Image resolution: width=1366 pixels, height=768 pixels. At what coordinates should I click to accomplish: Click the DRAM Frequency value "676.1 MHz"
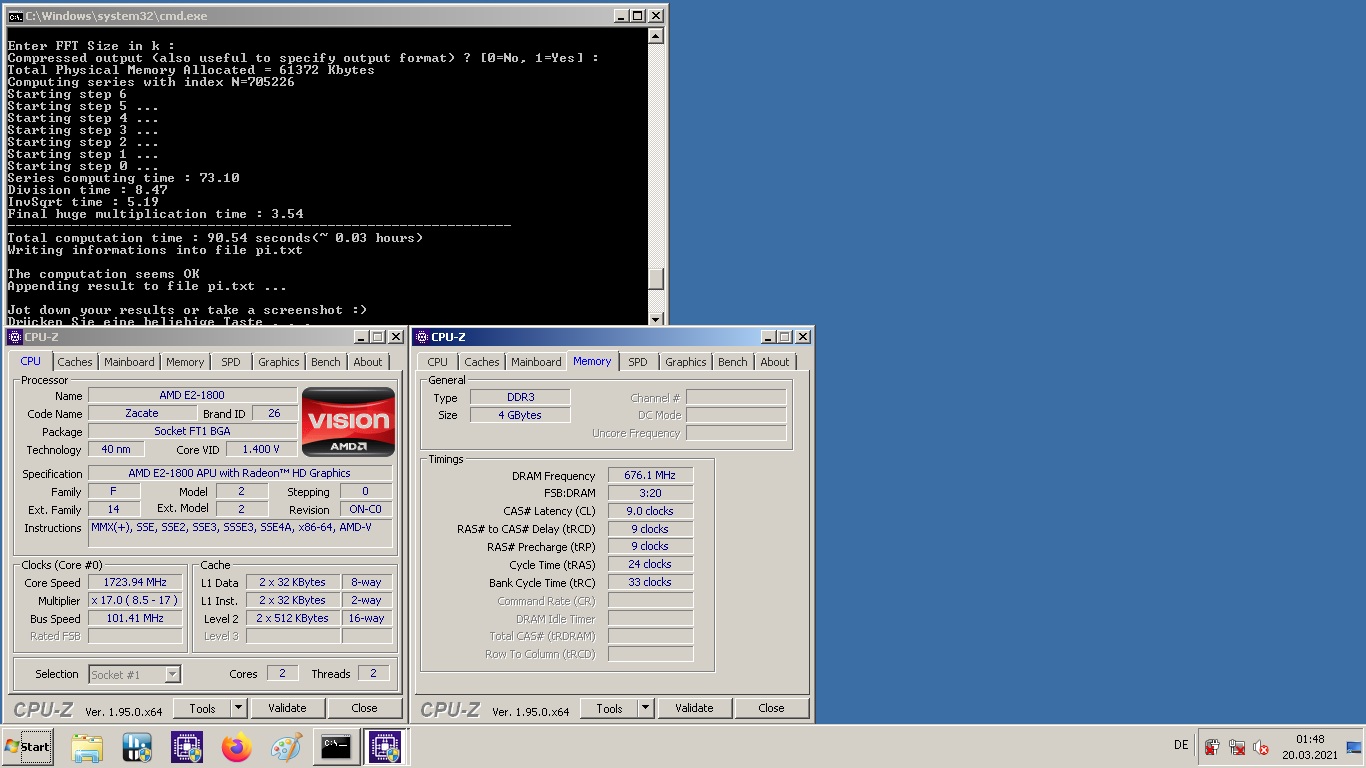[x=650, y=476]
